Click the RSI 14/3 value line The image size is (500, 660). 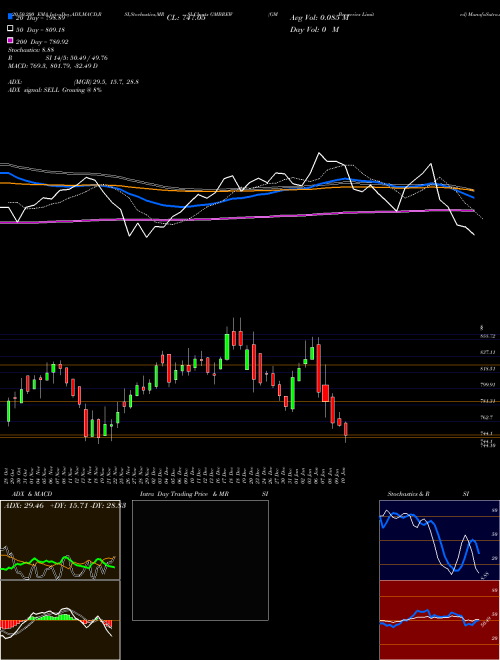coord(58,58)
